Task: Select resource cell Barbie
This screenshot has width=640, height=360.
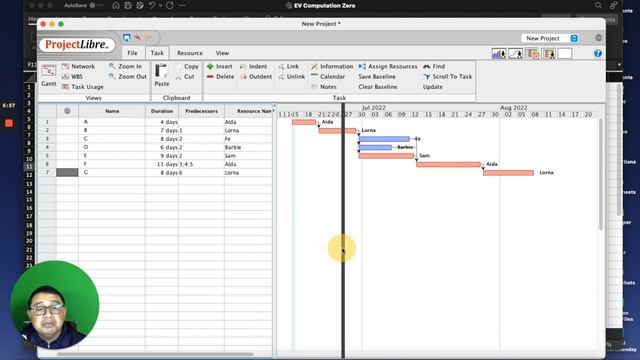Action: click(248, 147)
